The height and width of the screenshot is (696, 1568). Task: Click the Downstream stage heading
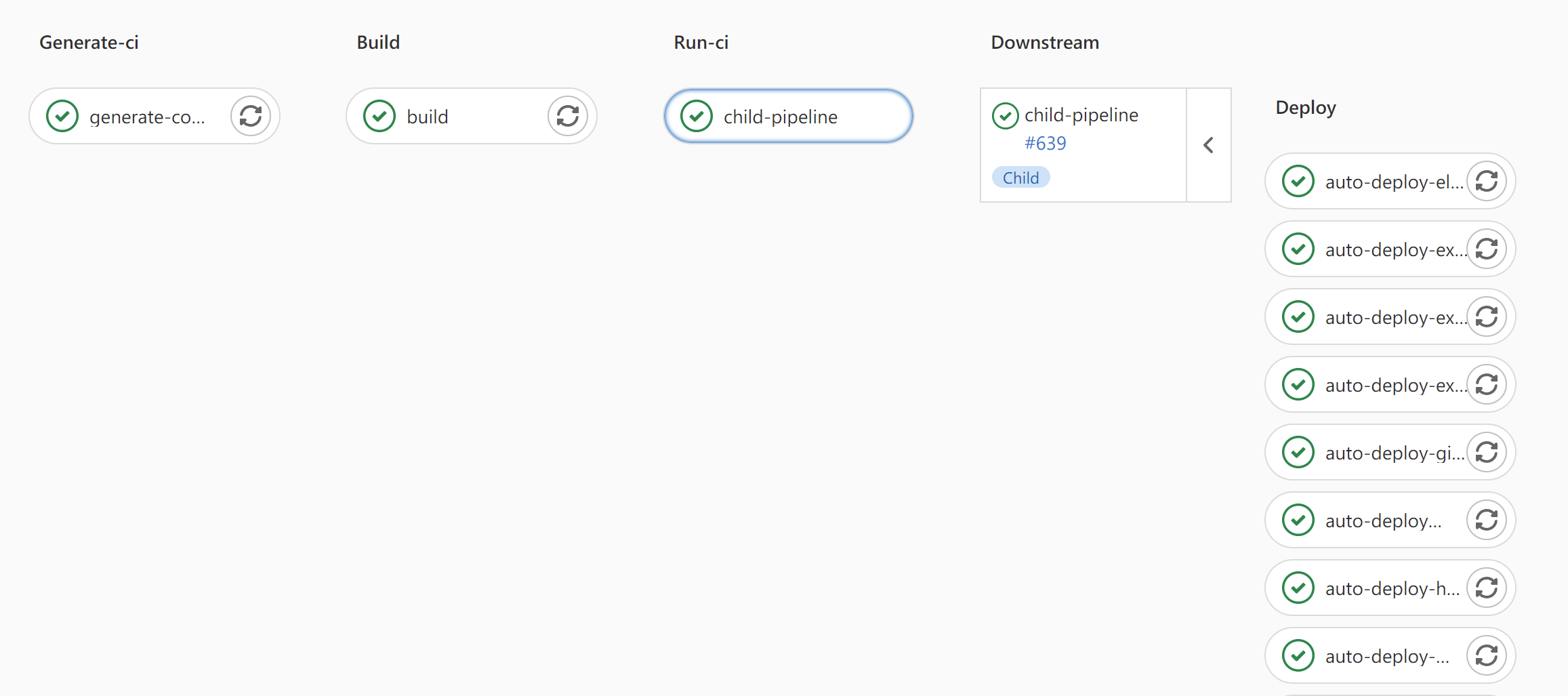tap(1044, 42)
